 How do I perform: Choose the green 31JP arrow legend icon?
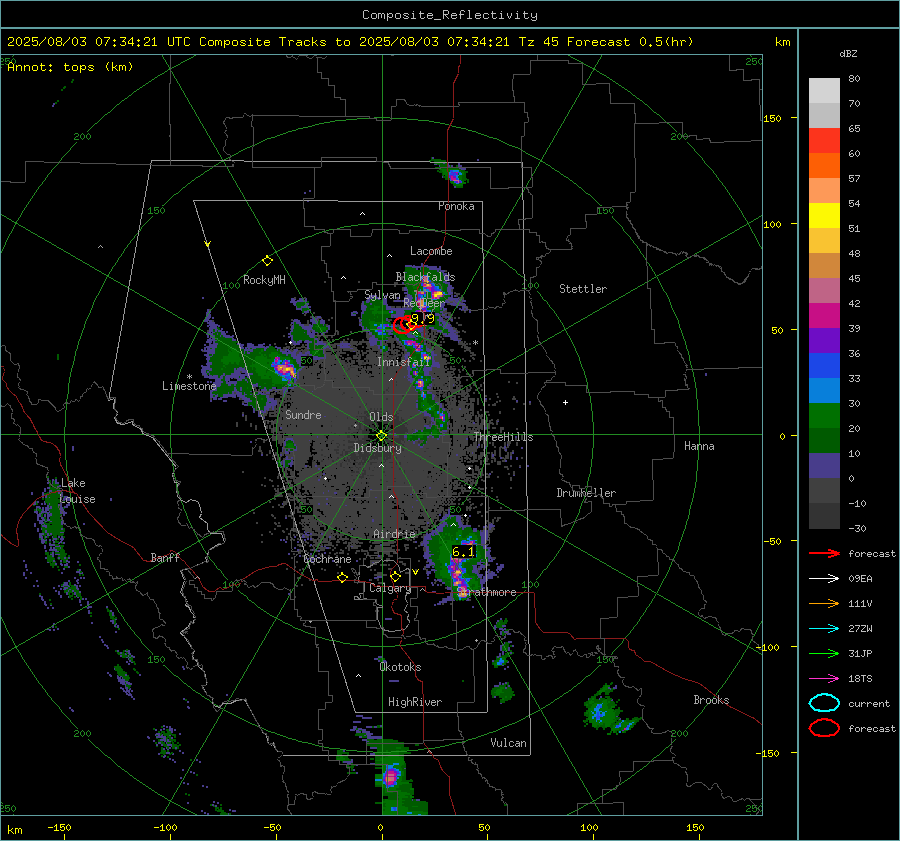pyautogui.click(x=824, y=653)
